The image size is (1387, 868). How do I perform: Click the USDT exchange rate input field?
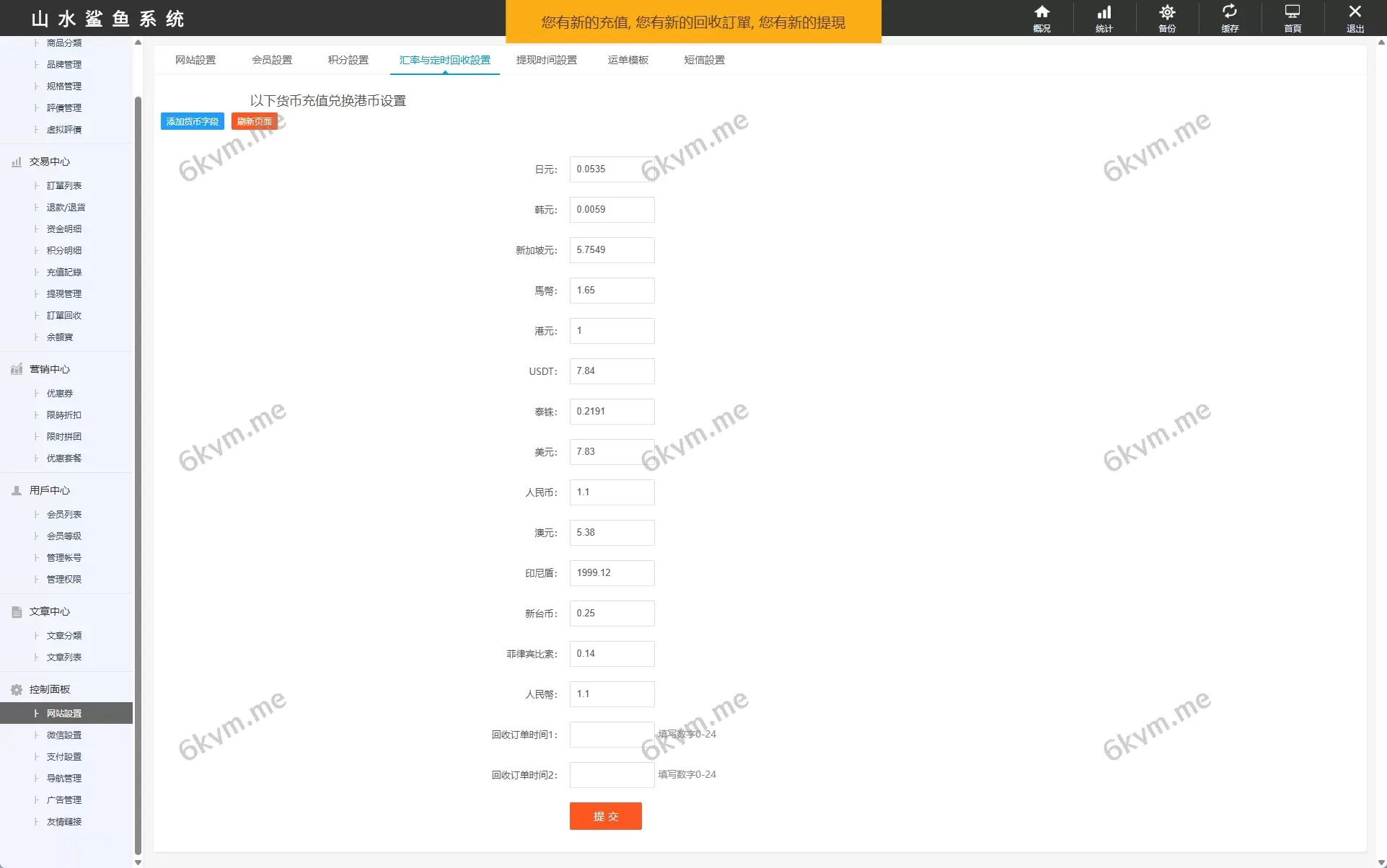[612, 371]
